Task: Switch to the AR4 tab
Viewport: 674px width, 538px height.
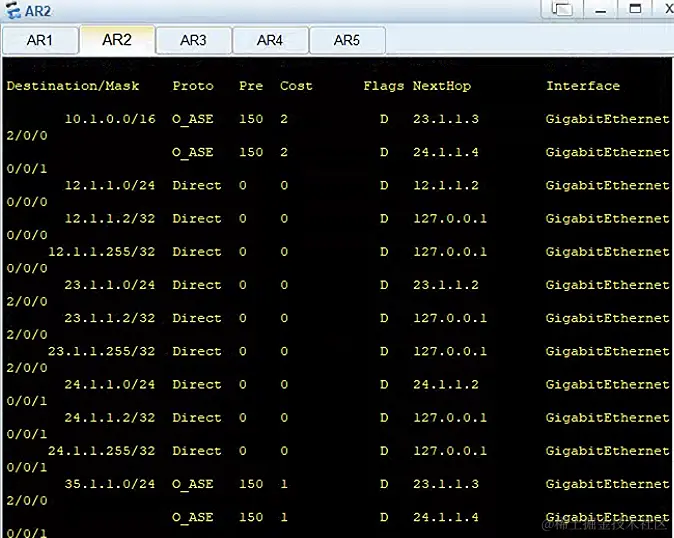Action: [x=270, y=40]
